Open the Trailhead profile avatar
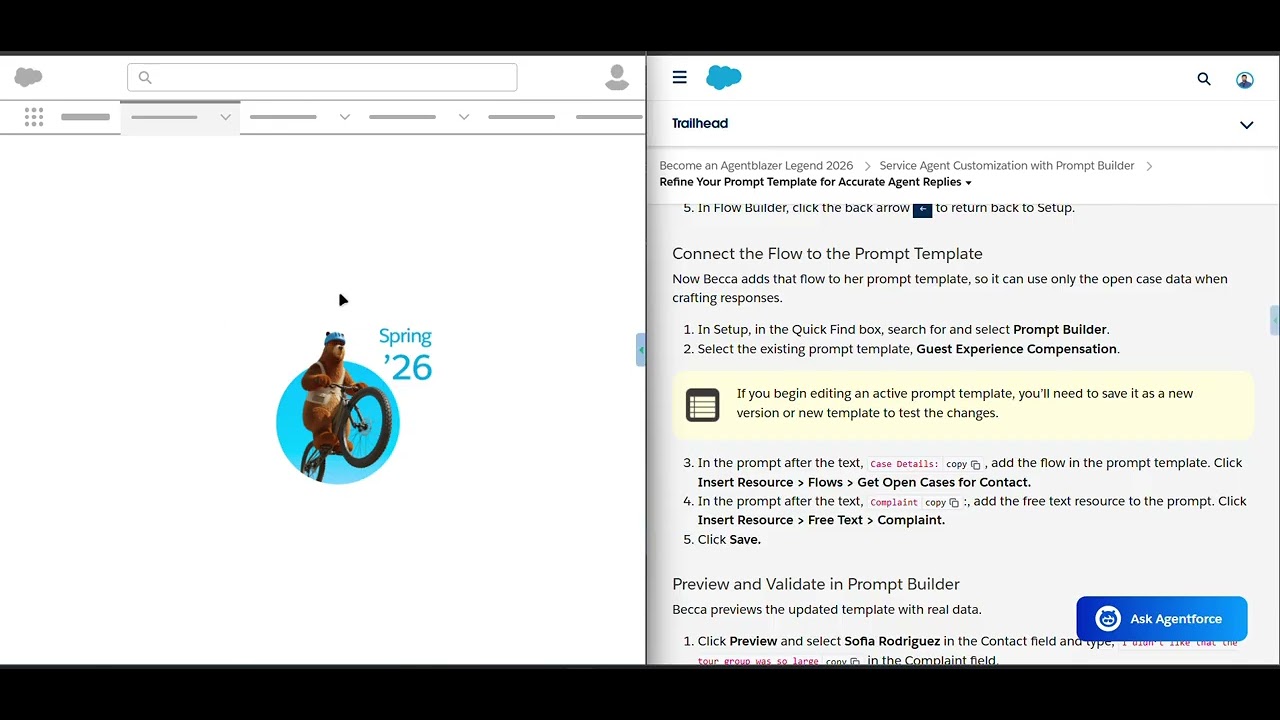Viewport: 1280px width, 720px height. (x=1245, y=79)
